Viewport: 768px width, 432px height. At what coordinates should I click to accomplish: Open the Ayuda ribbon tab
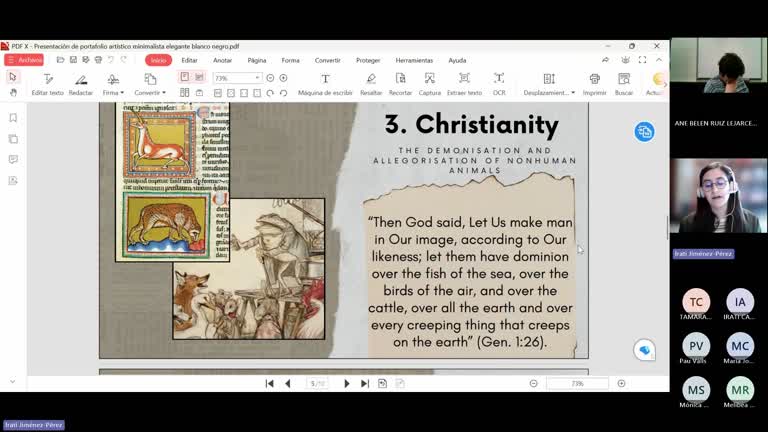coord(457,60)
